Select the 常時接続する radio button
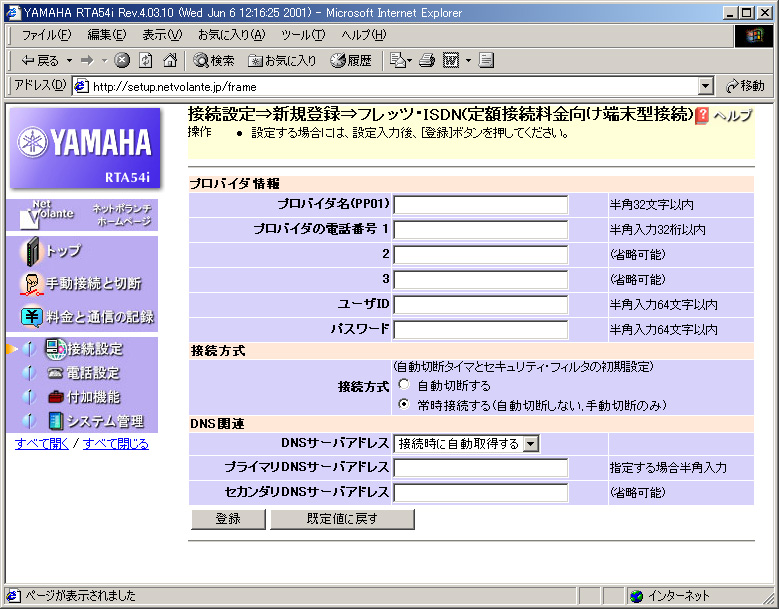Image resolution: width=779 pixels, height=609 pixels. tap(404, 405)
